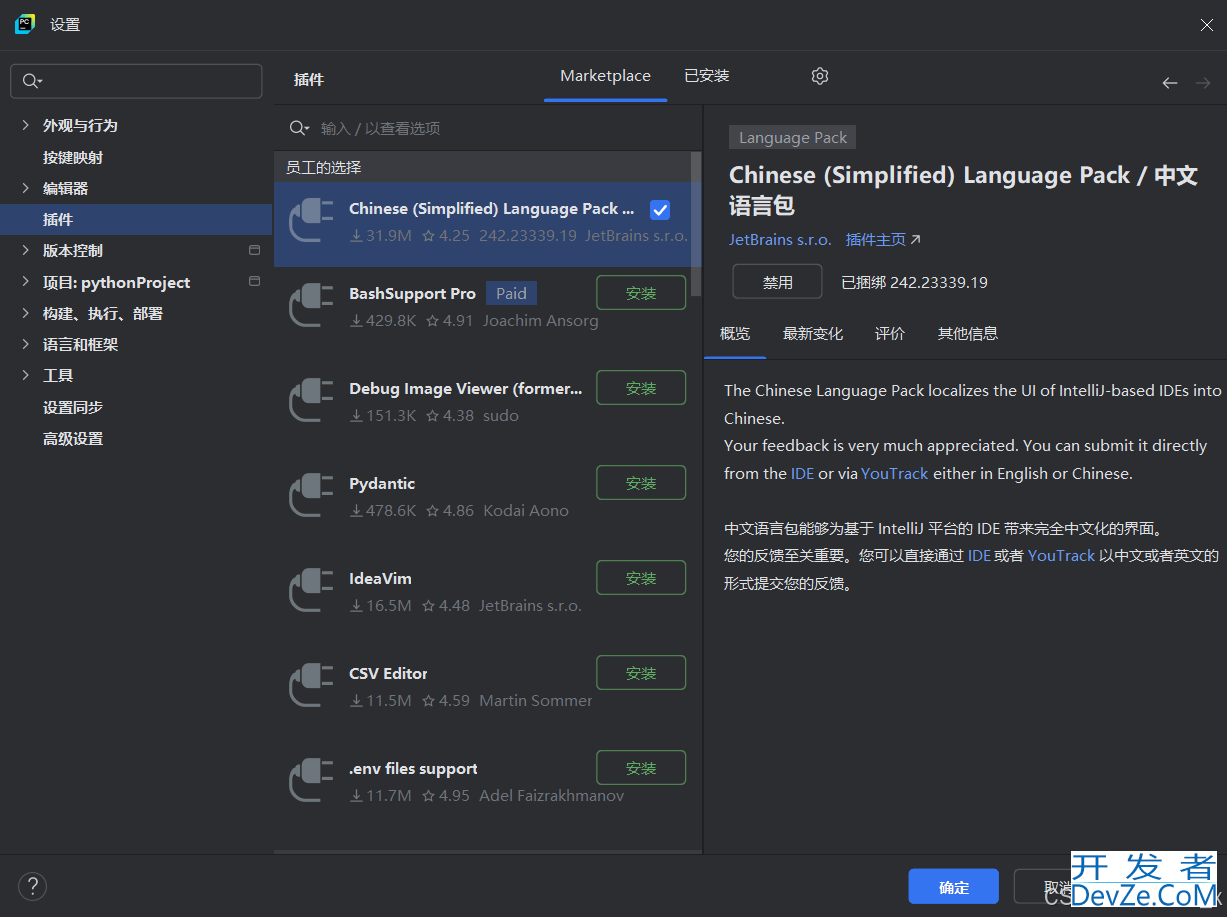The image size is (1227, 917).
Task: Open the 评价 tab
Action: (890, 334)
